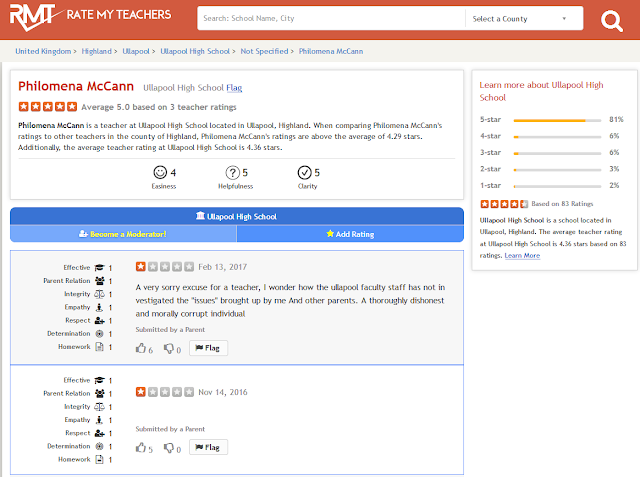Click thumbs down on Nov 14, 2016 review

[x=169, y=448]
